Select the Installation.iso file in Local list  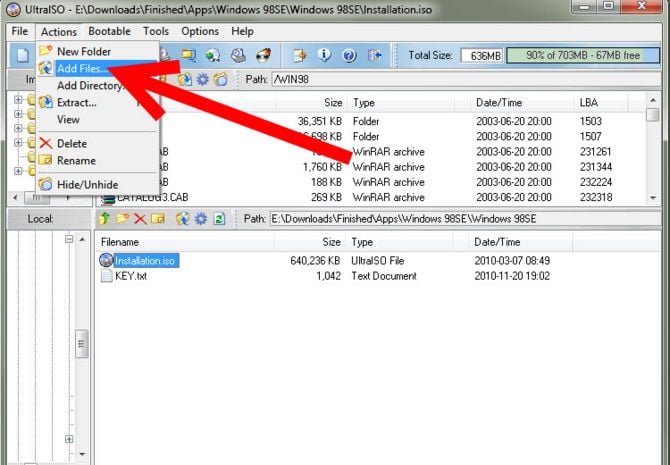tap(145, 260)
